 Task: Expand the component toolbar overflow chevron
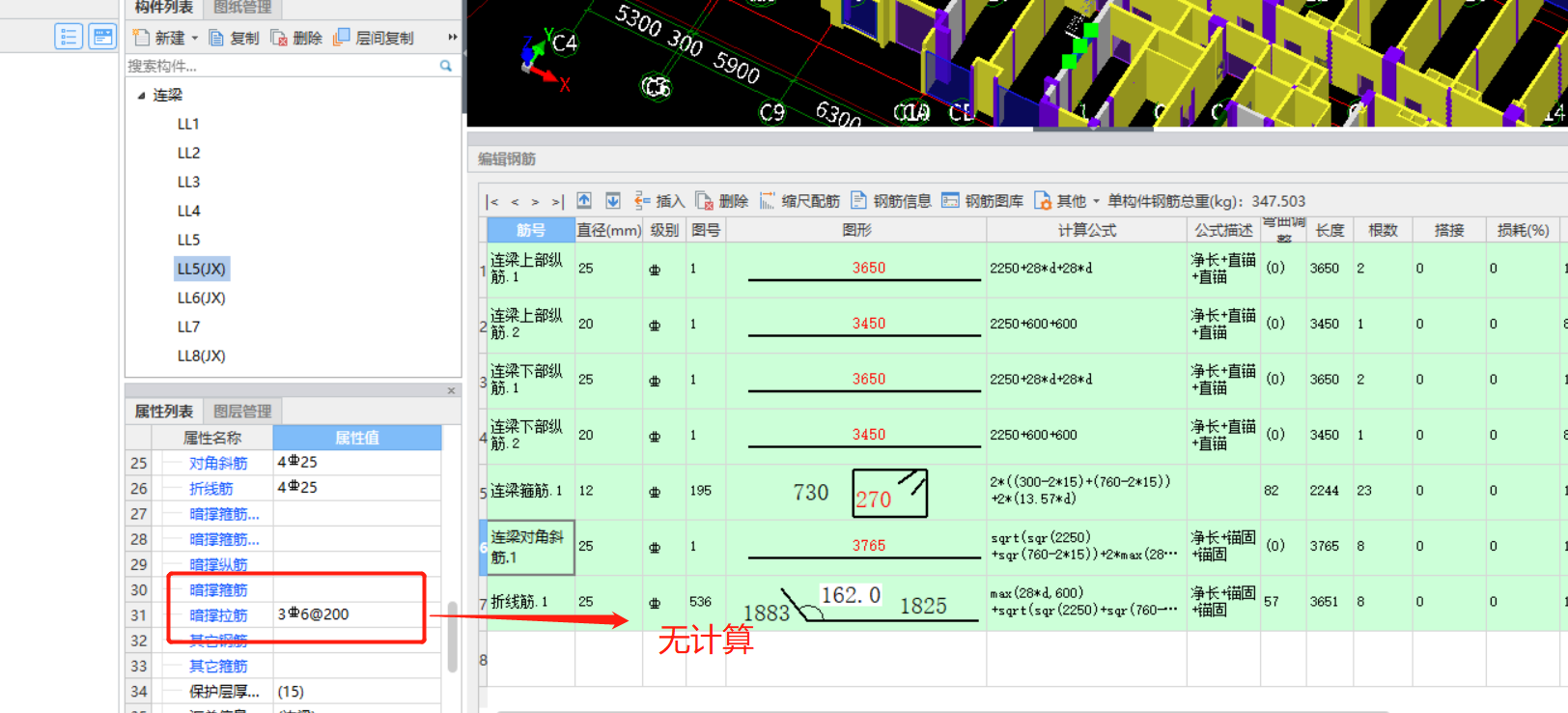(452, 38)
